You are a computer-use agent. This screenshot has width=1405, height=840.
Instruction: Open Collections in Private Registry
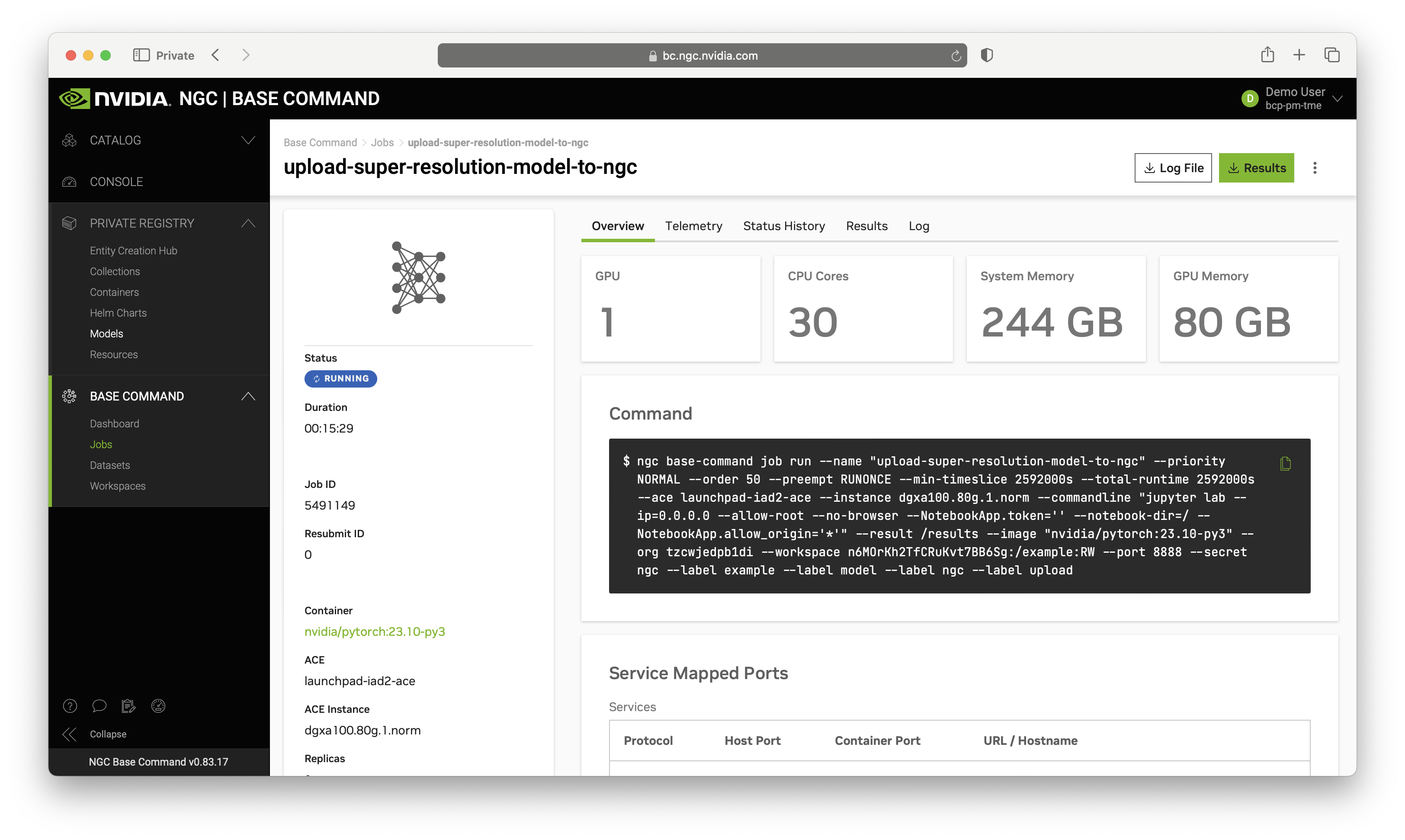[115, 271]
